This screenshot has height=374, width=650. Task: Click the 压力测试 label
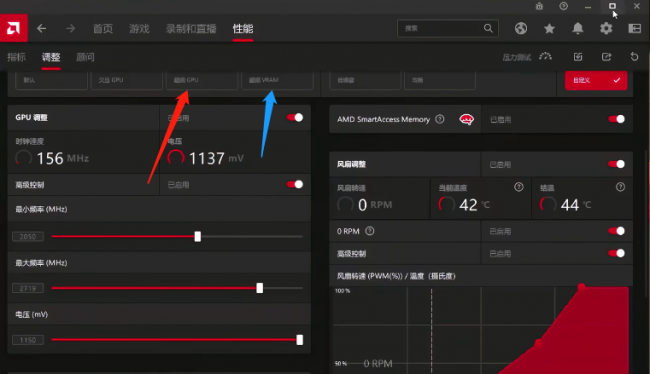point(517,57)
